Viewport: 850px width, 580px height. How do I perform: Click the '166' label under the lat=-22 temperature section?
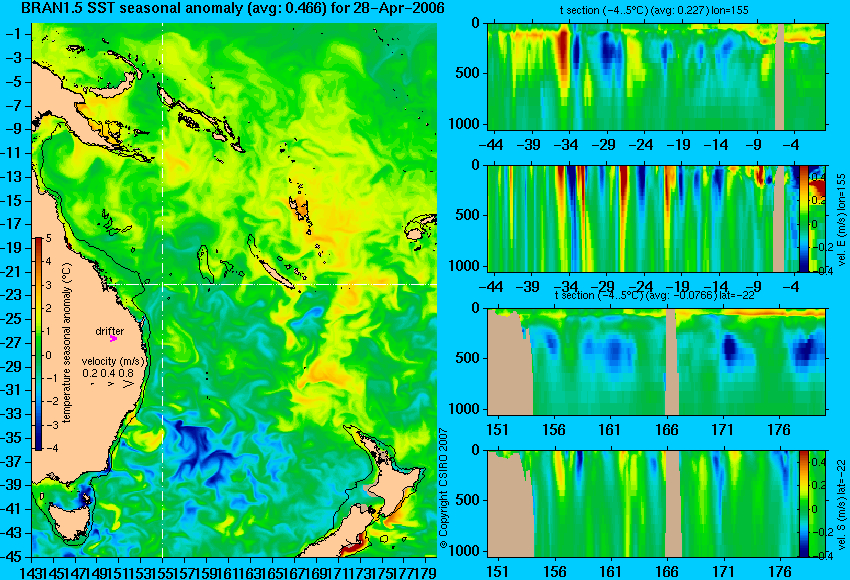click(x=666, y=430)
